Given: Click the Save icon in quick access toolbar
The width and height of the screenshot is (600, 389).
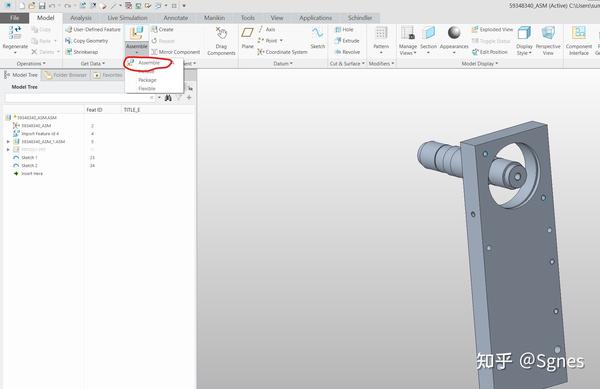Looking at the screenshot, I should pyautogui.click(x=42, y=6).
